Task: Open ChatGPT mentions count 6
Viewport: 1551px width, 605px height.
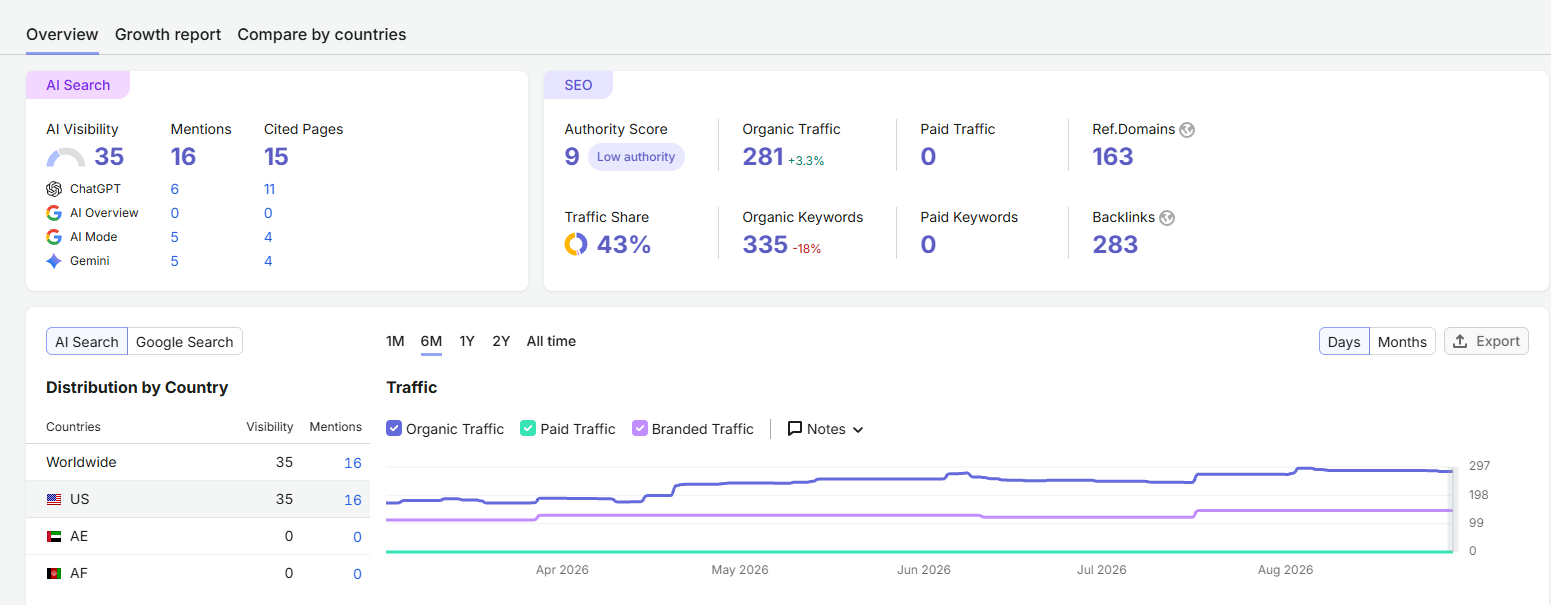Action: [175, 189]
